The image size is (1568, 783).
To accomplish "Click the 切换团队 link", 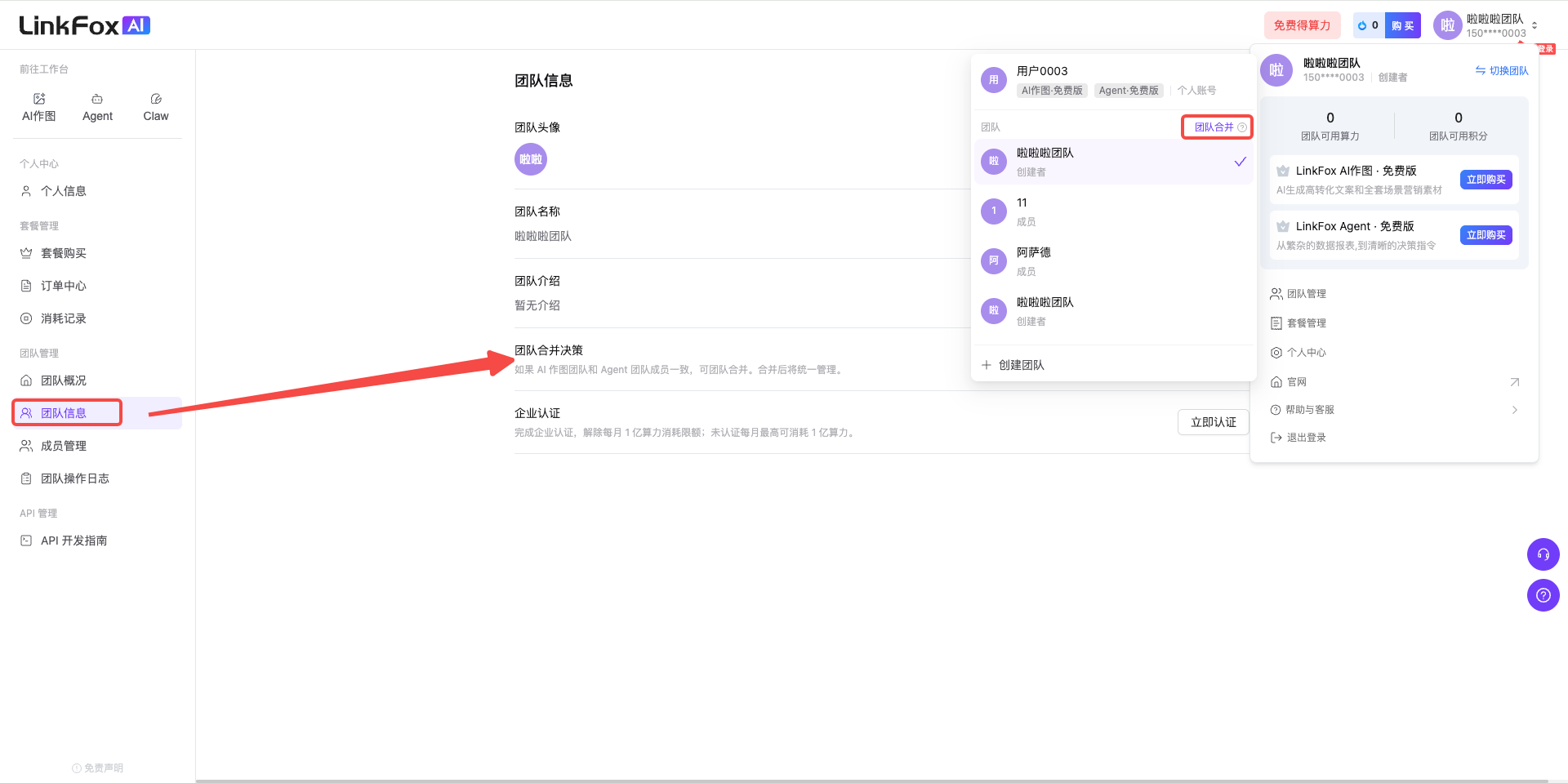I will [x=1502, y=71].
